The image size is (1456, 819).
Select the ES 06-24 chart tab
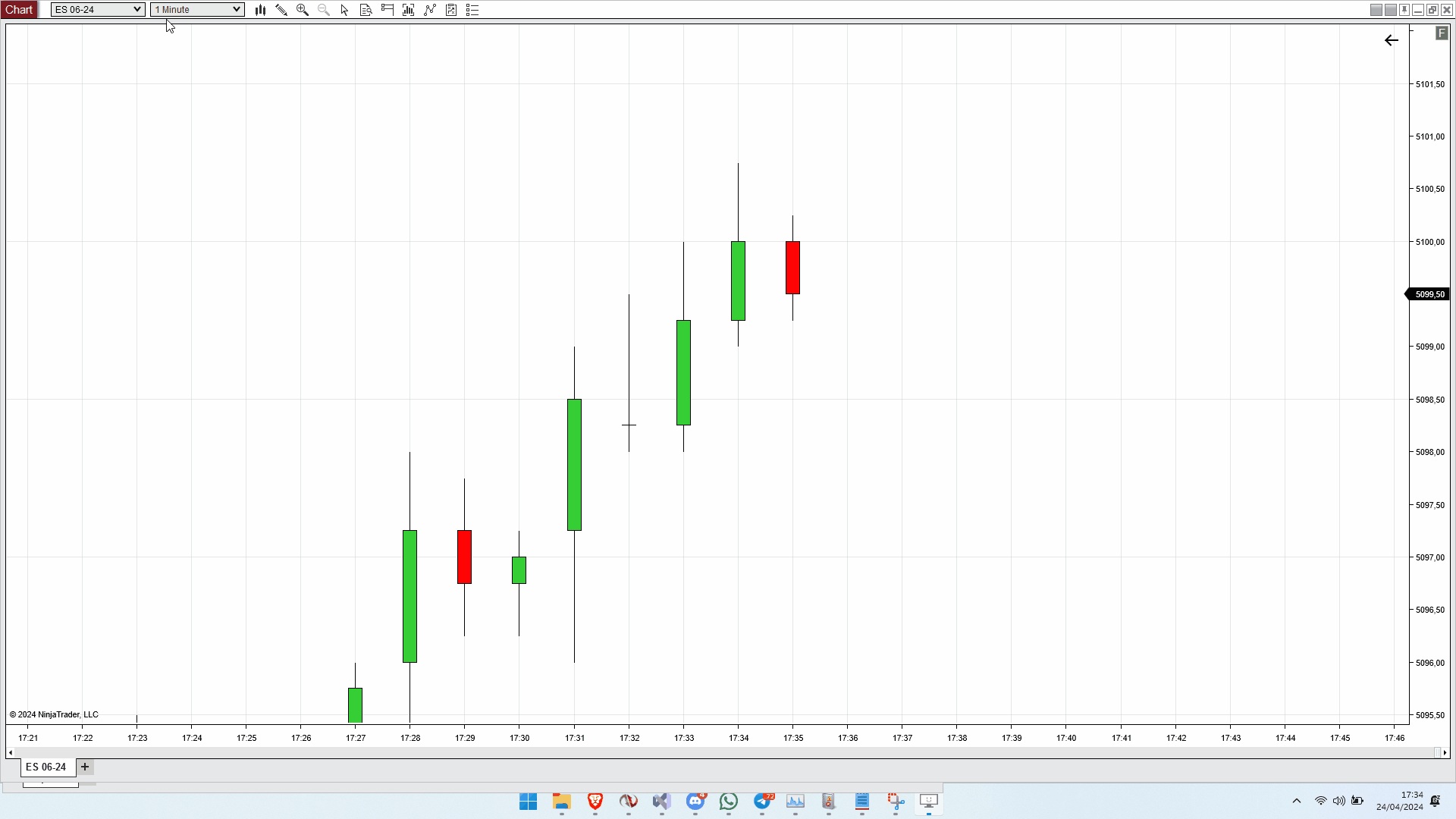(x=46, y=767)
